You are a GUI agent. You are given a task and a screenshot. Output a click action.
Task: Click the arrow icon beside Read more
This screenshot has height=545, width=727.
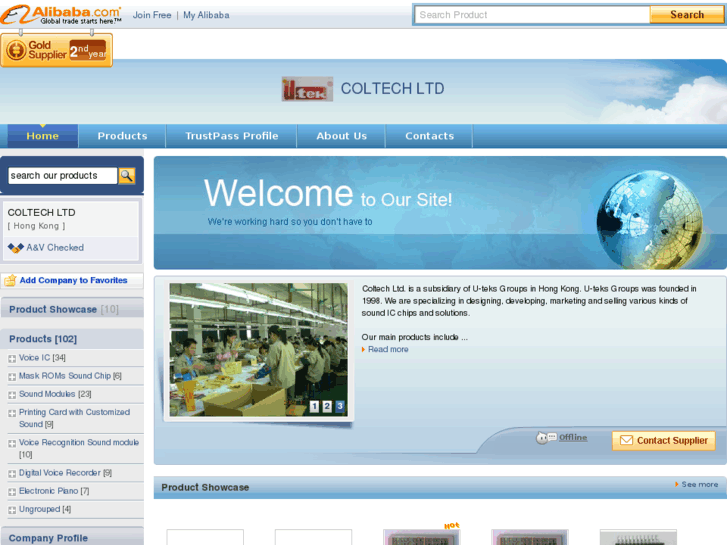pos(364,349)
